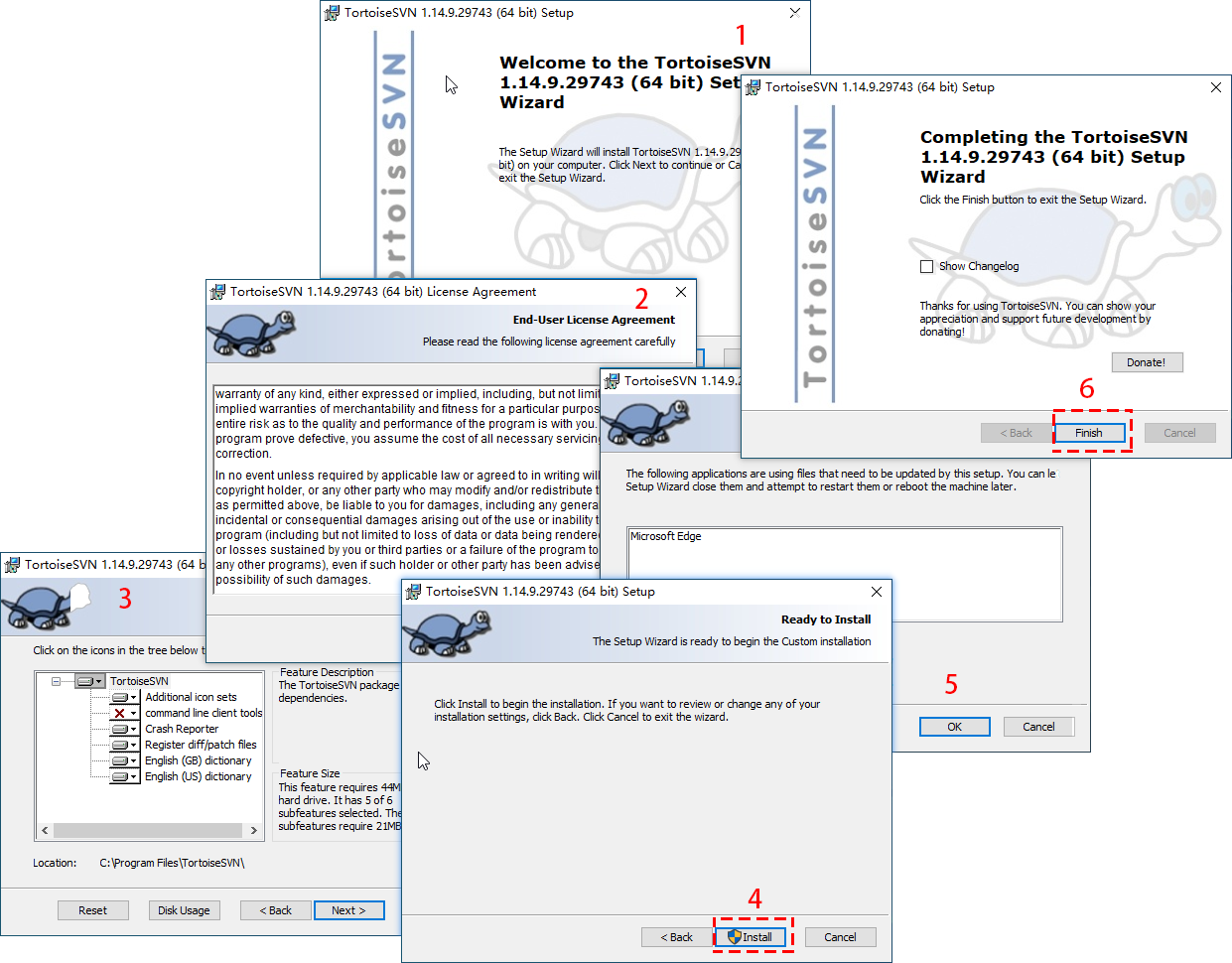Click OK in the files-in-use window
Viewport: 1232px width, 963px height.
click(955, 727)
